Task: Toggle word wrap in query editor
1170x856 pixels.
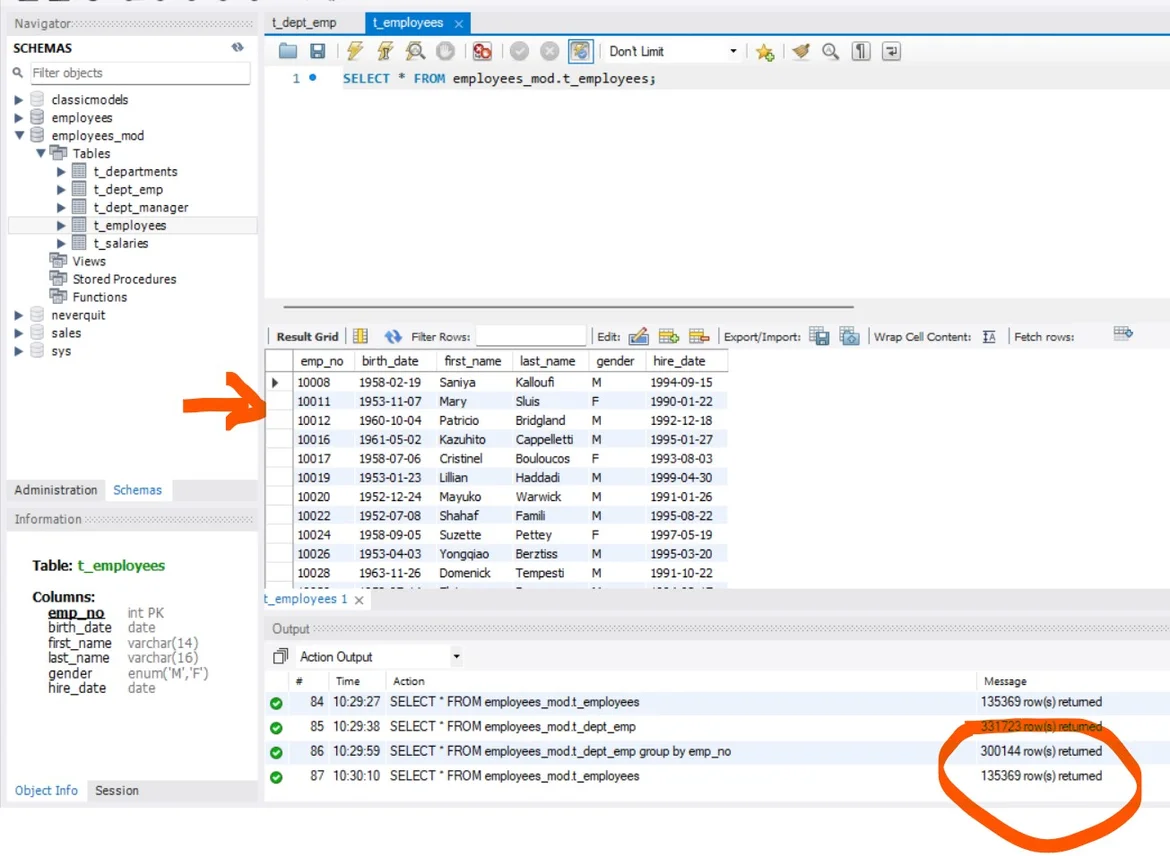Action: 890,52
